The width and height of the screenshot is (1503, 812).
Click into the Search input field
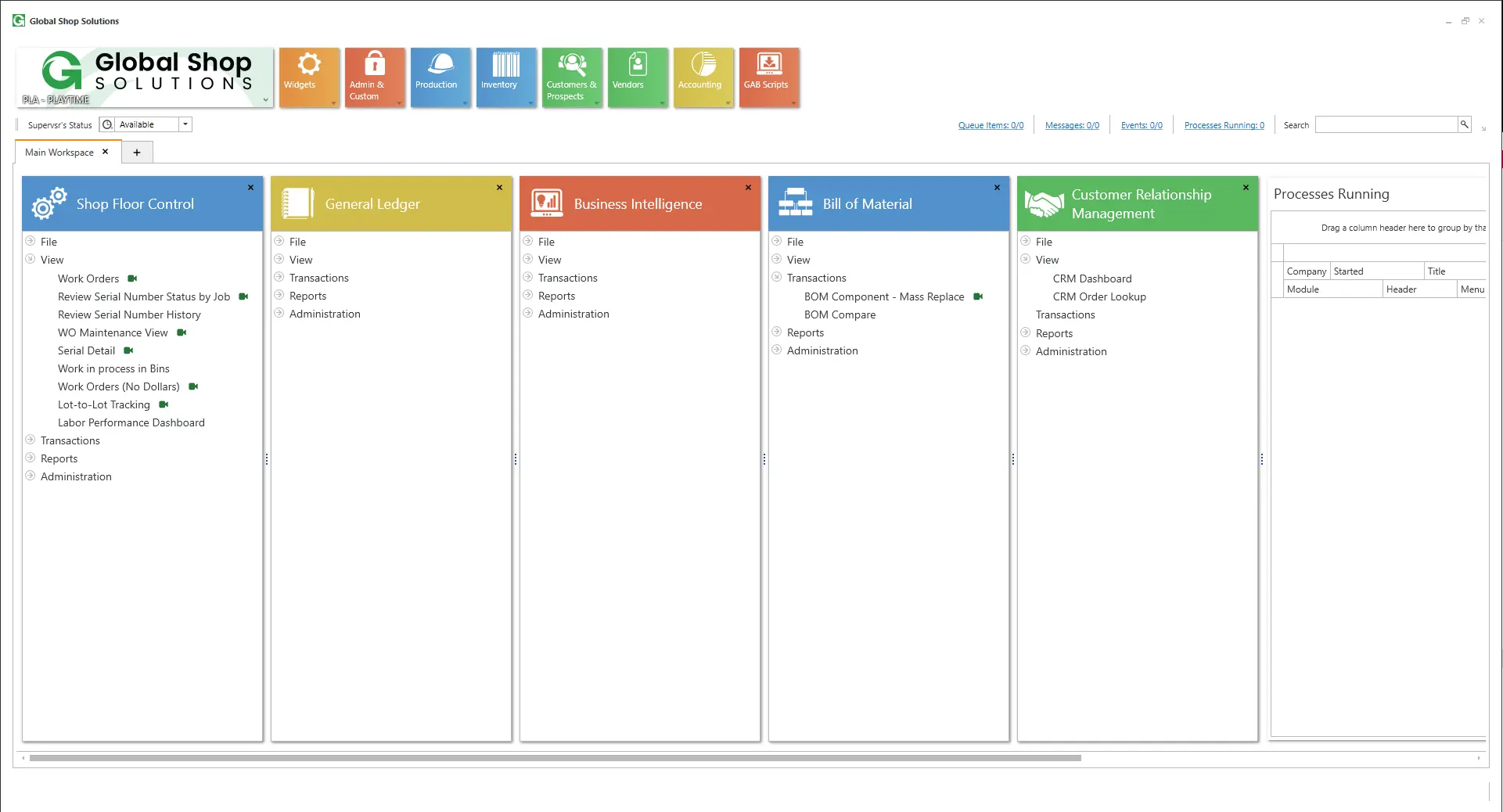pyautogui.click(x=1385, y=124)
